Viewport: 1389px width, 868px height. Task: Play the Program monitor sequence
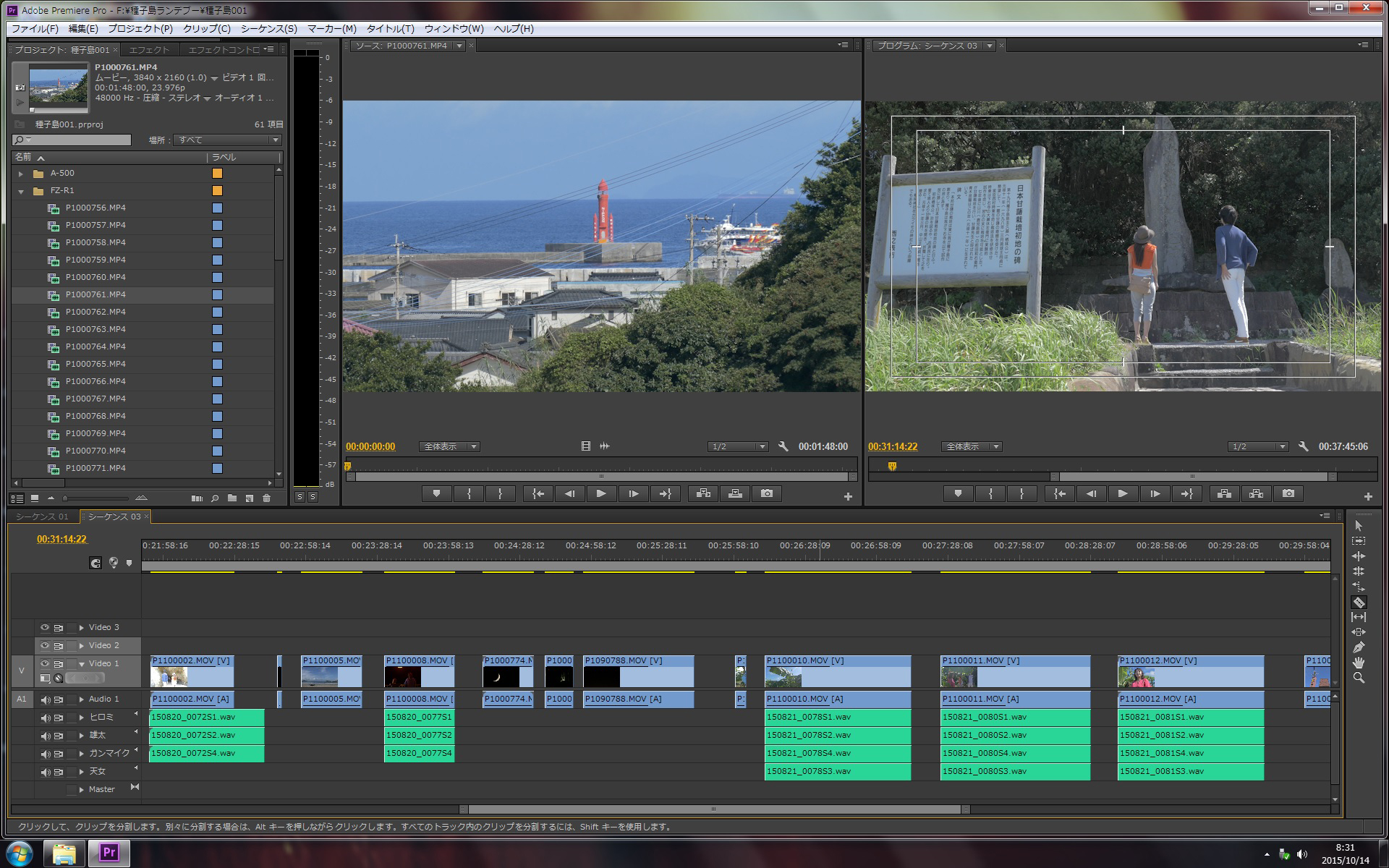tap(1123, 494)
